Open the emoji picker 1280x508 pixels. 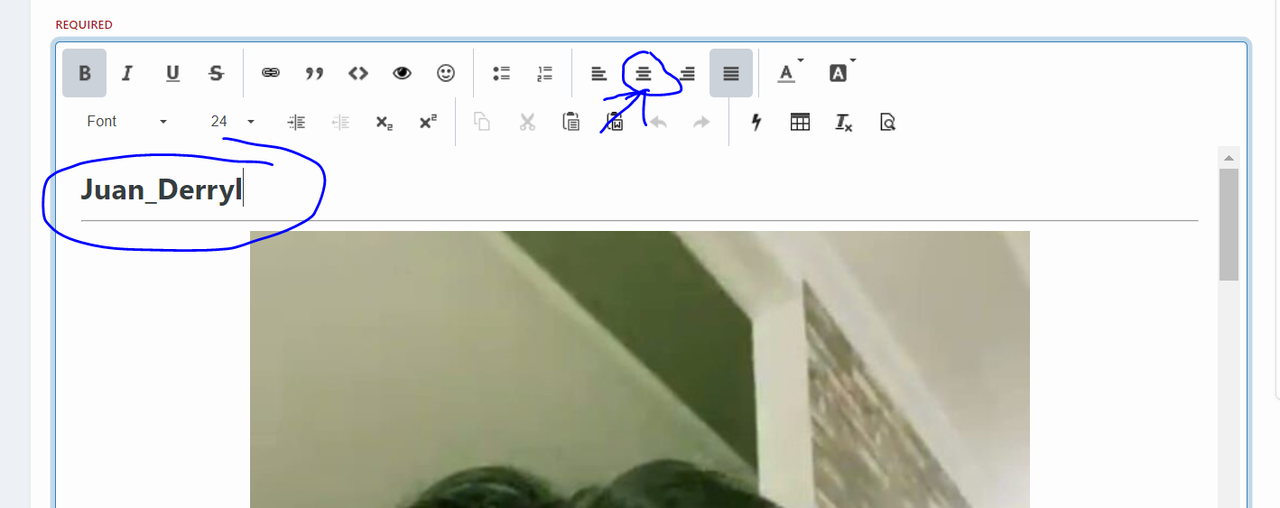[446, 73]
